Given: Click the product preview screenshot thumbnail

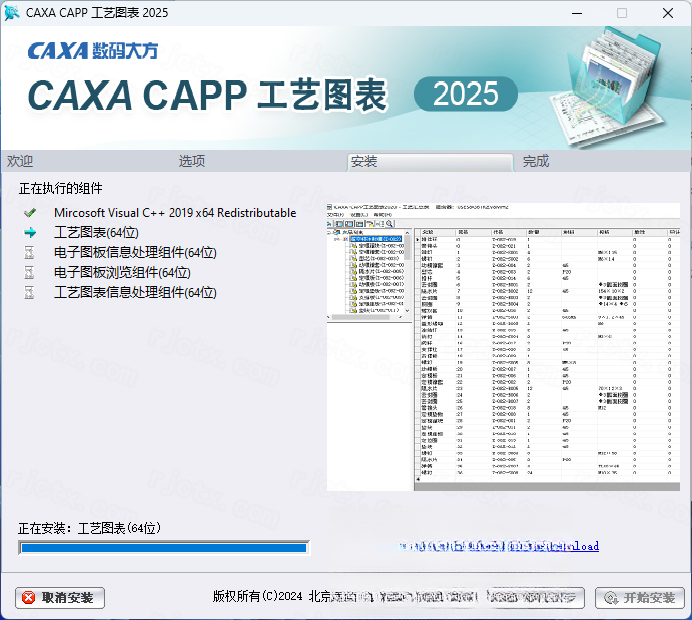Looking at the screenshot, I should (x=503, y=347).
